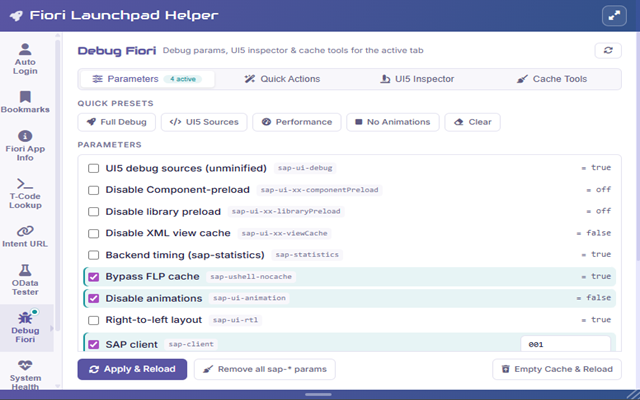The height and width of the screenshot is (400, 640).
Task: Click the SAP client value field showing 001
Action: coord(565,344)
